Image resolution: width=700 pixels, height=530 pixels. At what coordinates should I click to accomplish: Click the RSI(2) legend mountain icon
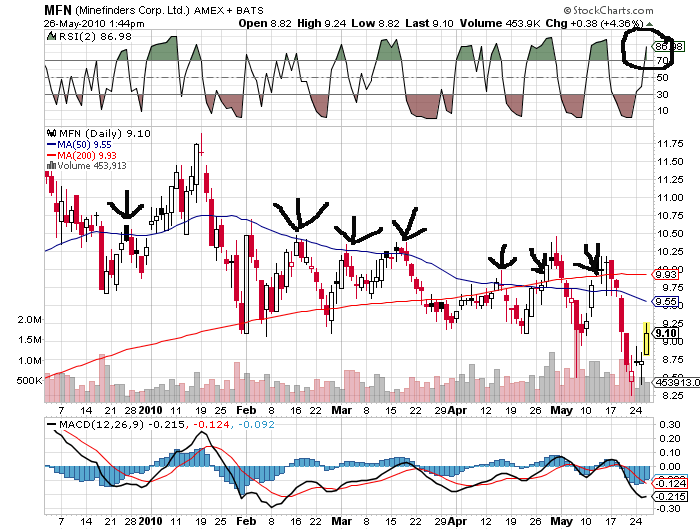point(52,36)
